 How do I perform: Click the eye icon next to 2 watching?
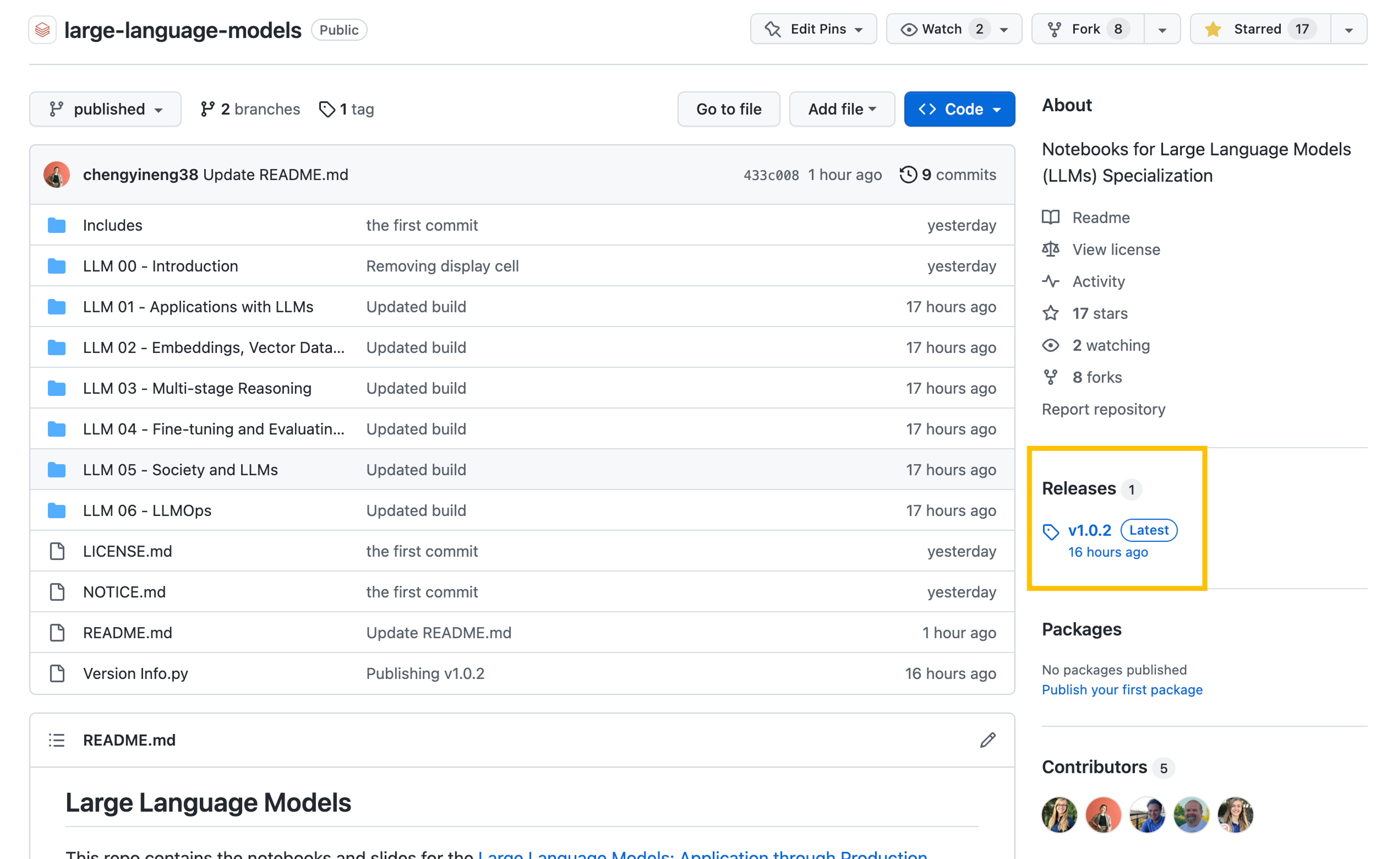coord(1051,345)
